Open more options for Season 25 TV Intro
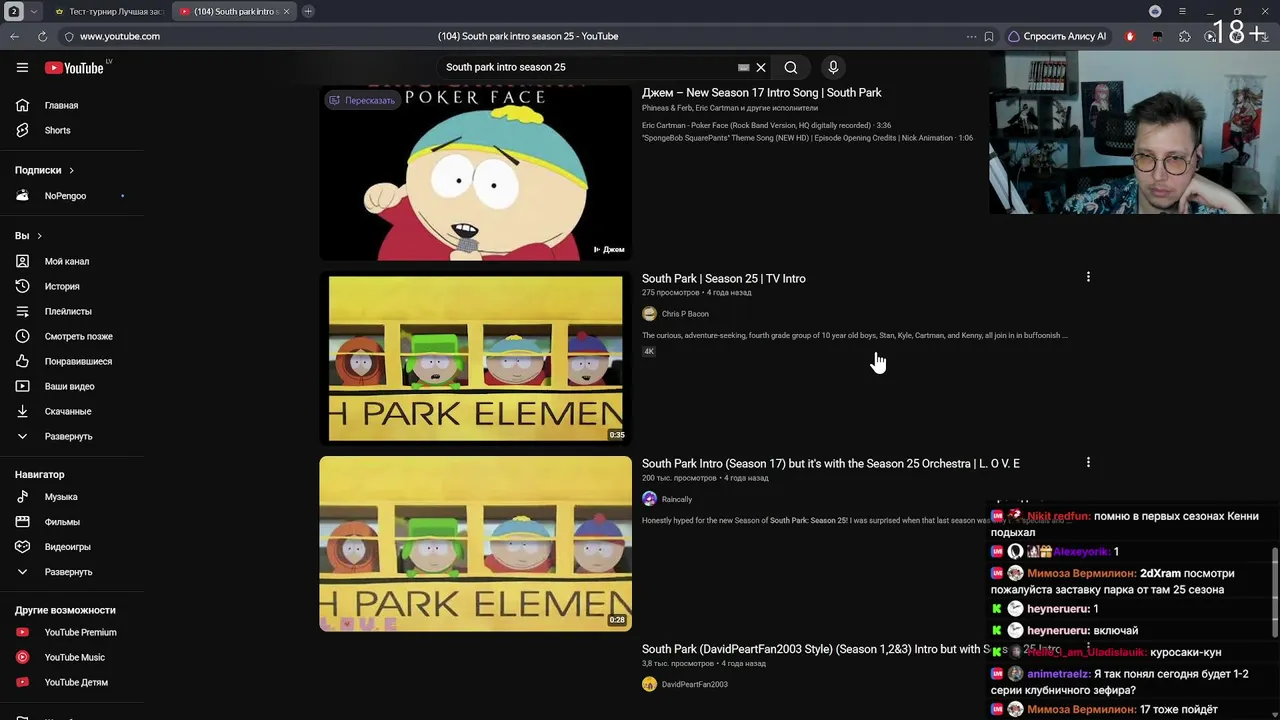This screenshot has height=720, width=1280. (x=1088, y=277)
